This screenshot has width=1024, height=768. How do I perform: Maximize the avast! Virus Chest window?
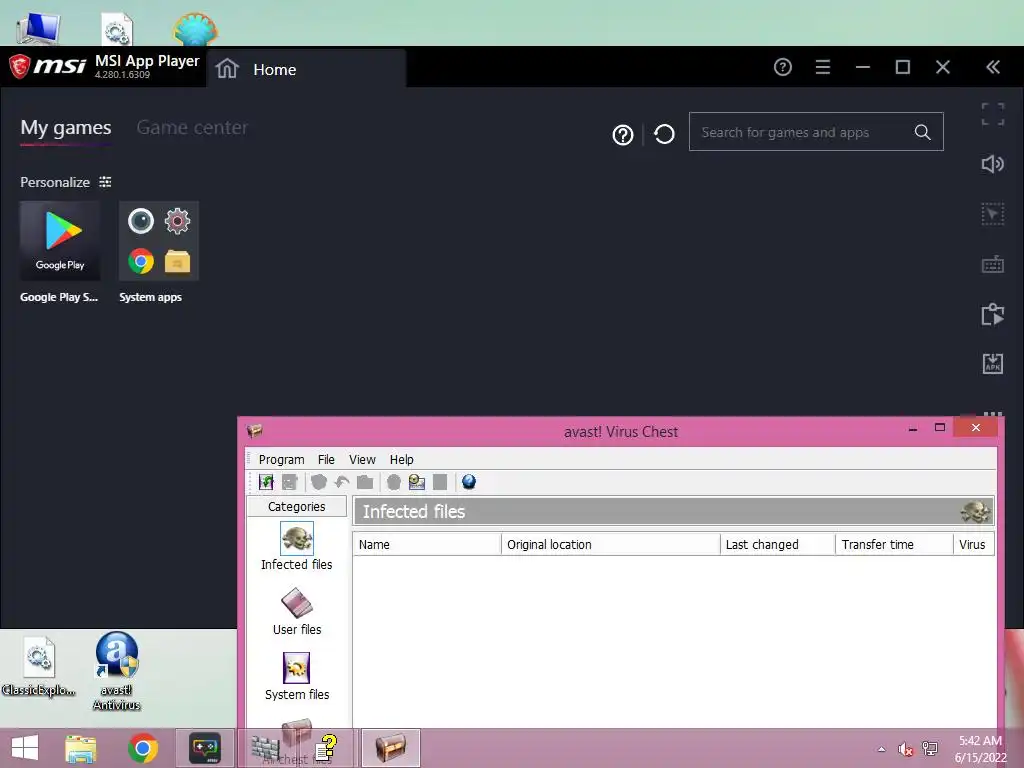[x=940, y=427]
